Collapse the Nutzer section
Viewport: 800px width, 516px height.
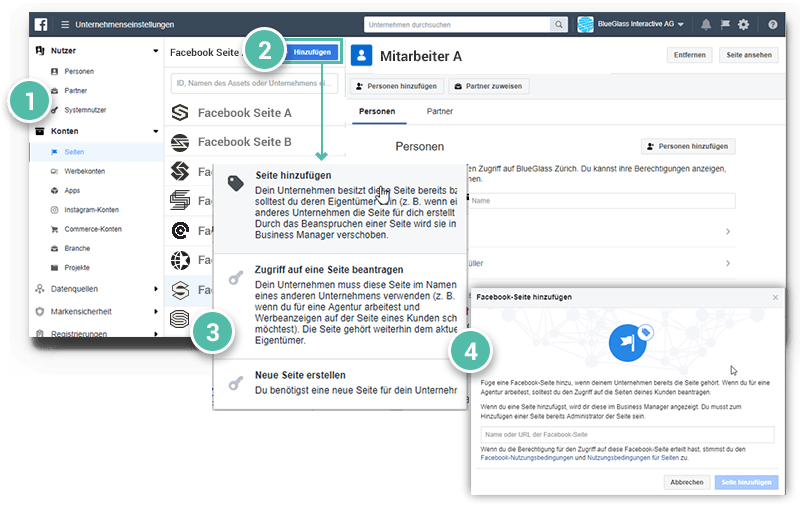pos(155,51)
